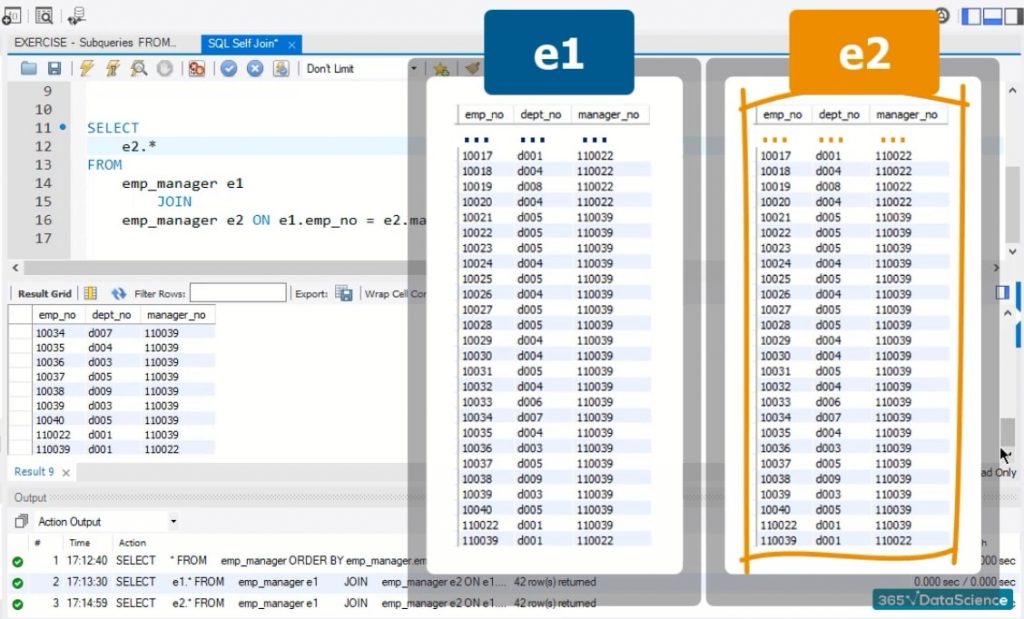The width and height of the screenshot is (1024, 619).
Task: Open the Don't Limit row limit dropdown
Action: coord(413,68)
